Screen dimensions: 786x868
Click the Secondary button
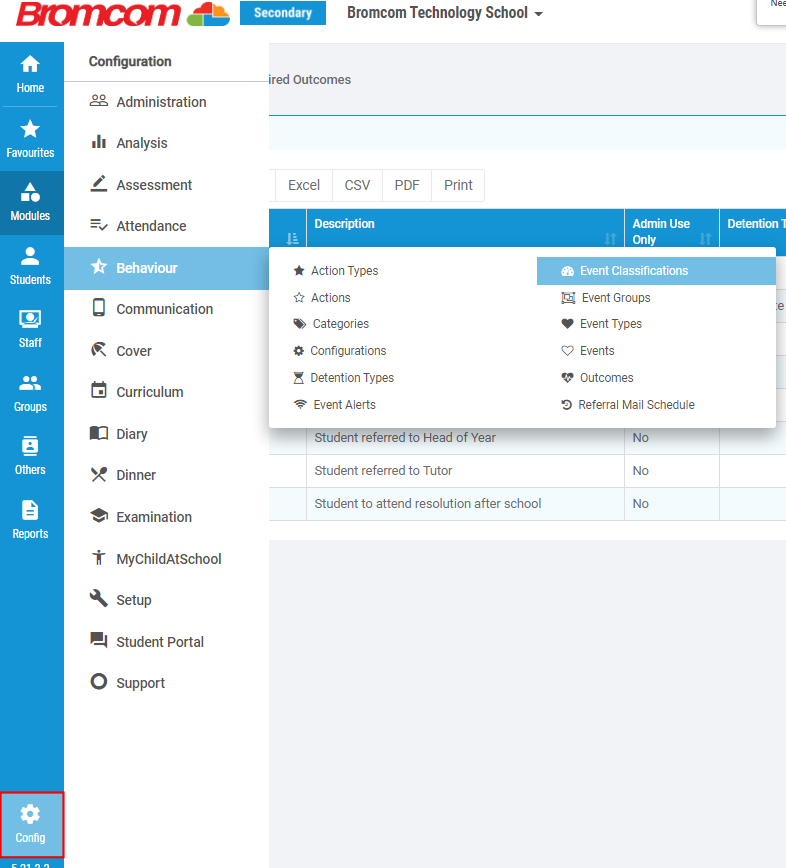click(283, 13)
